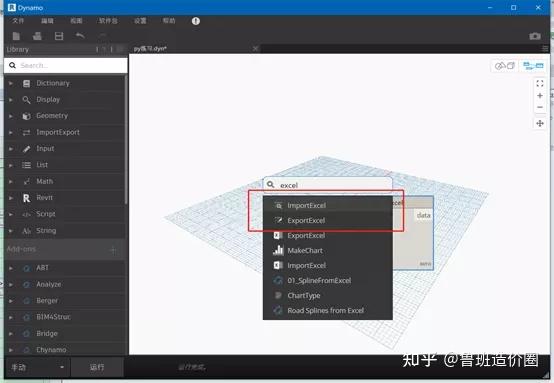
Task: Expand the Display category arrow
Action: click(11, 100)
